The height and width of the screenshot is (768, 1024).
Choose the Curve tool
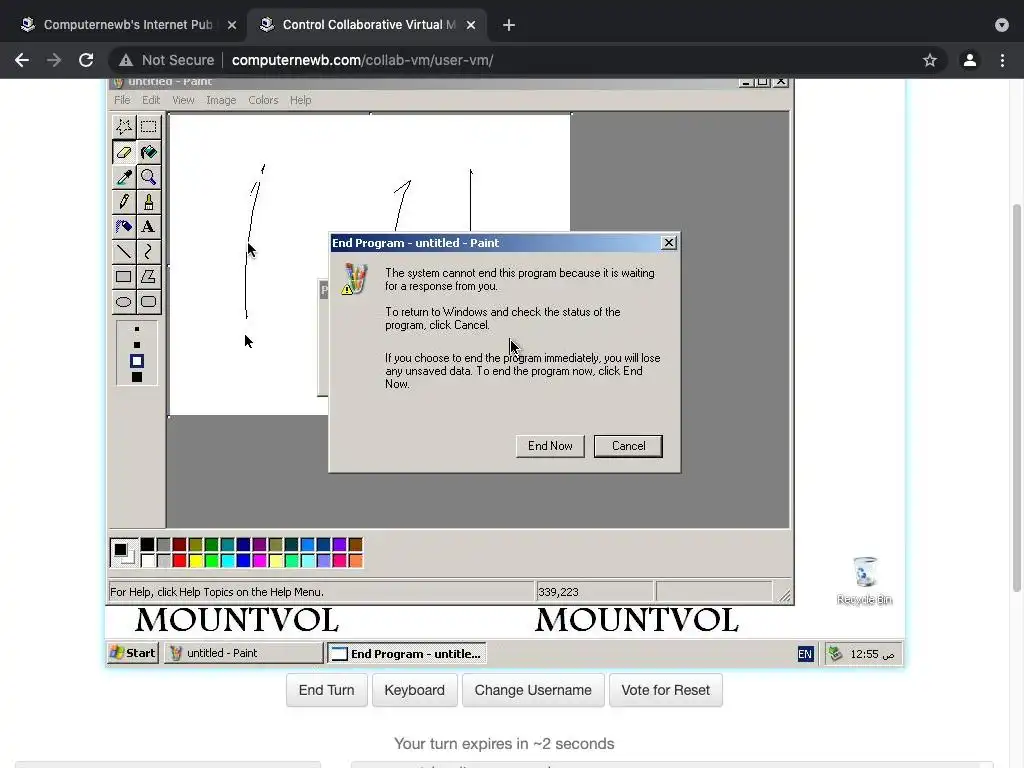tap(149, 251)
